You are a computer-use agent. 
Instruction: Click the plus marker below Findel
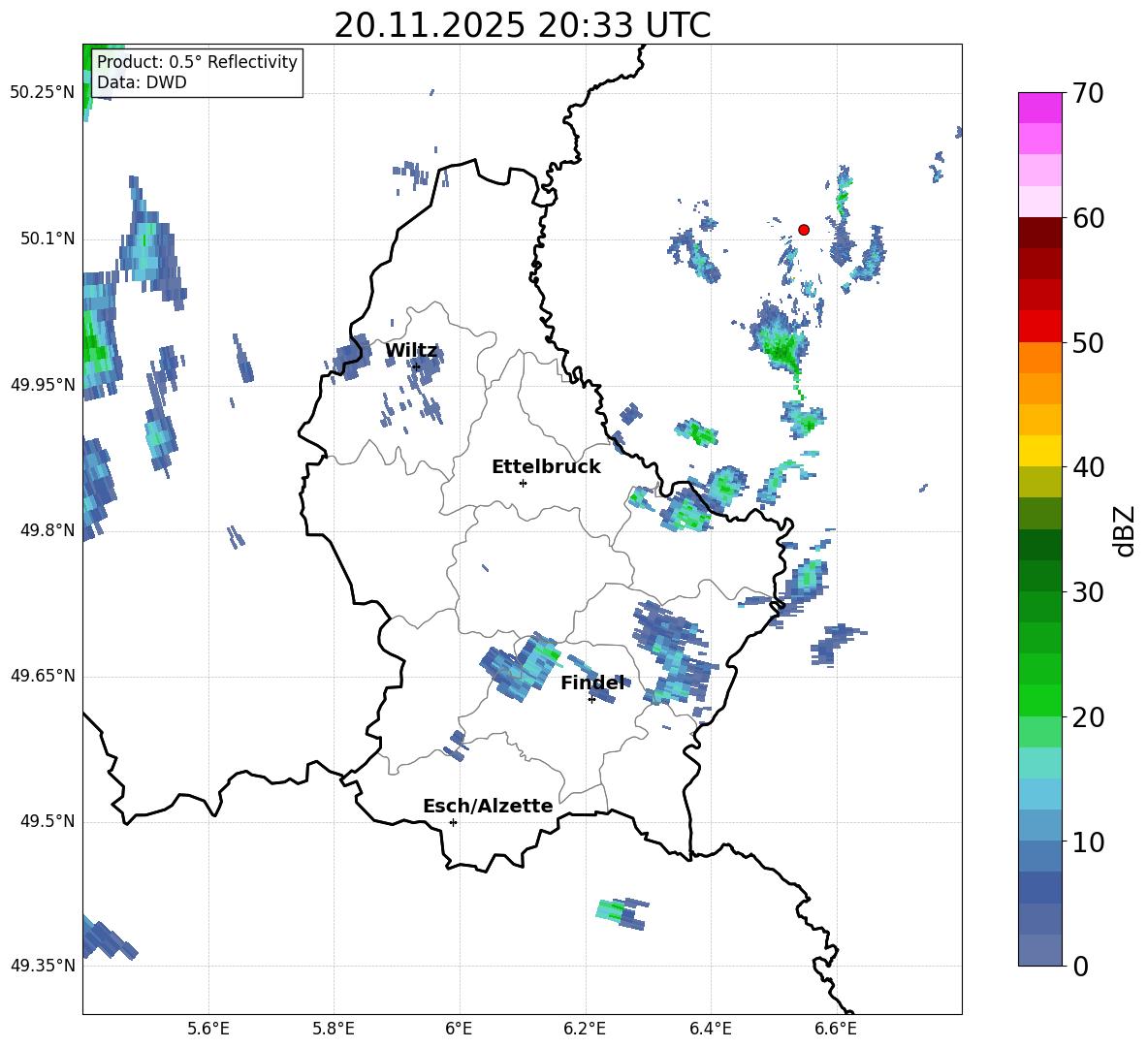(591, 700)
